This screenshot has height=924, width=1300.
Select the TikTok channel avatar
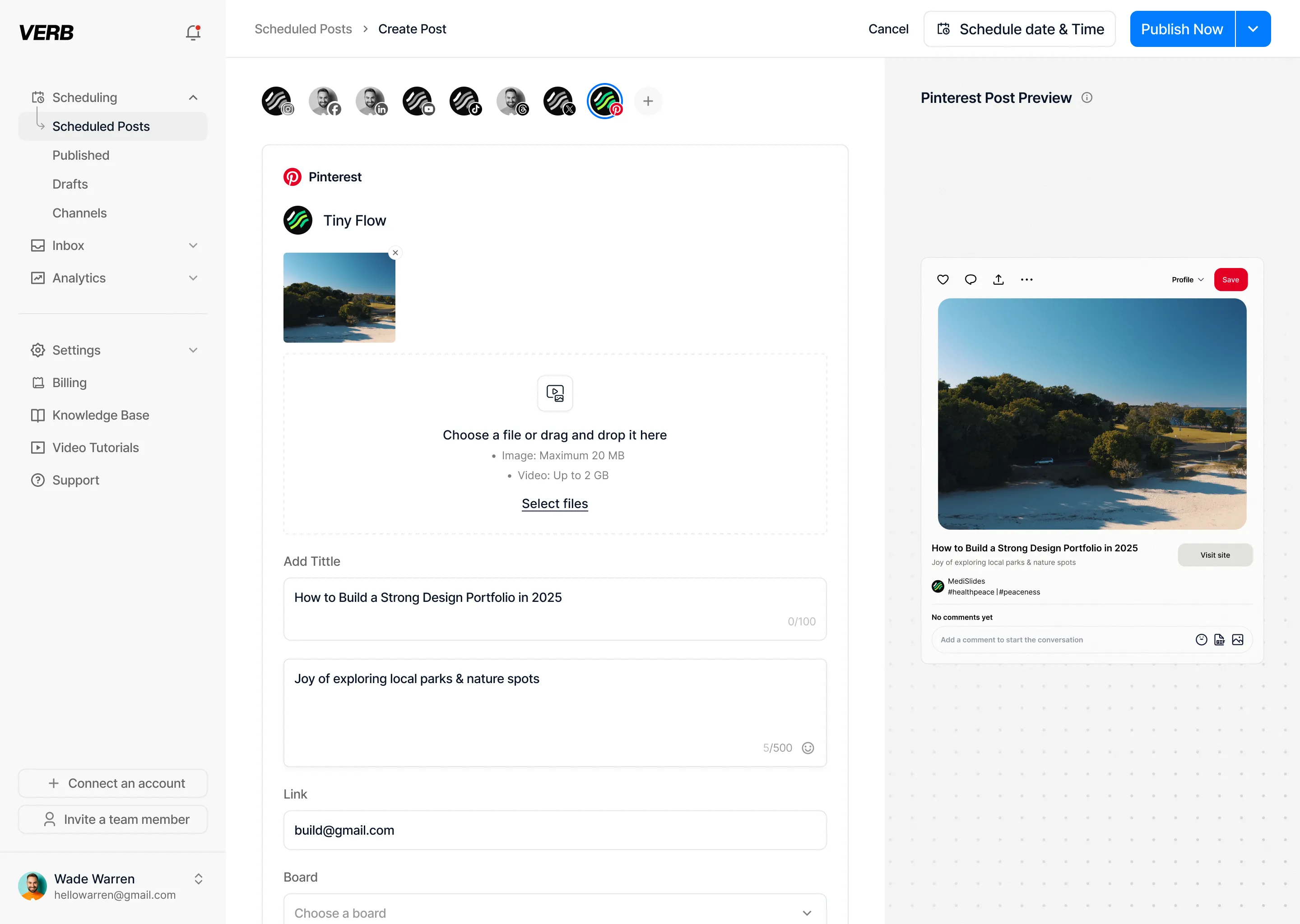465,101
